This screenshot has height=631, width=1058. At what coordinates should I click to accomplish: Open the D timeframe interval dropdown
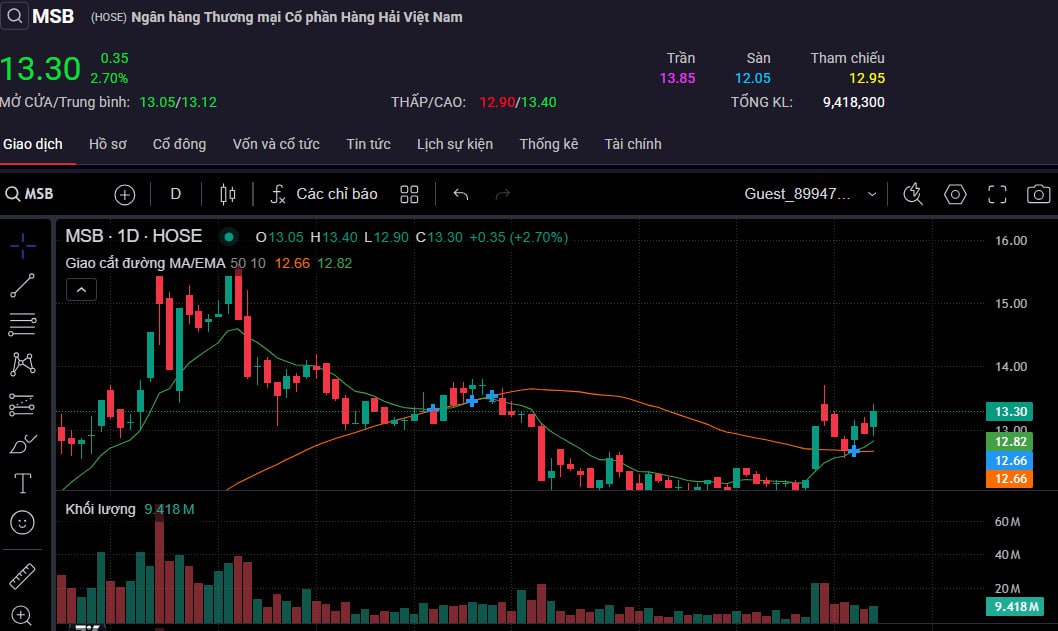coord(176,194)
